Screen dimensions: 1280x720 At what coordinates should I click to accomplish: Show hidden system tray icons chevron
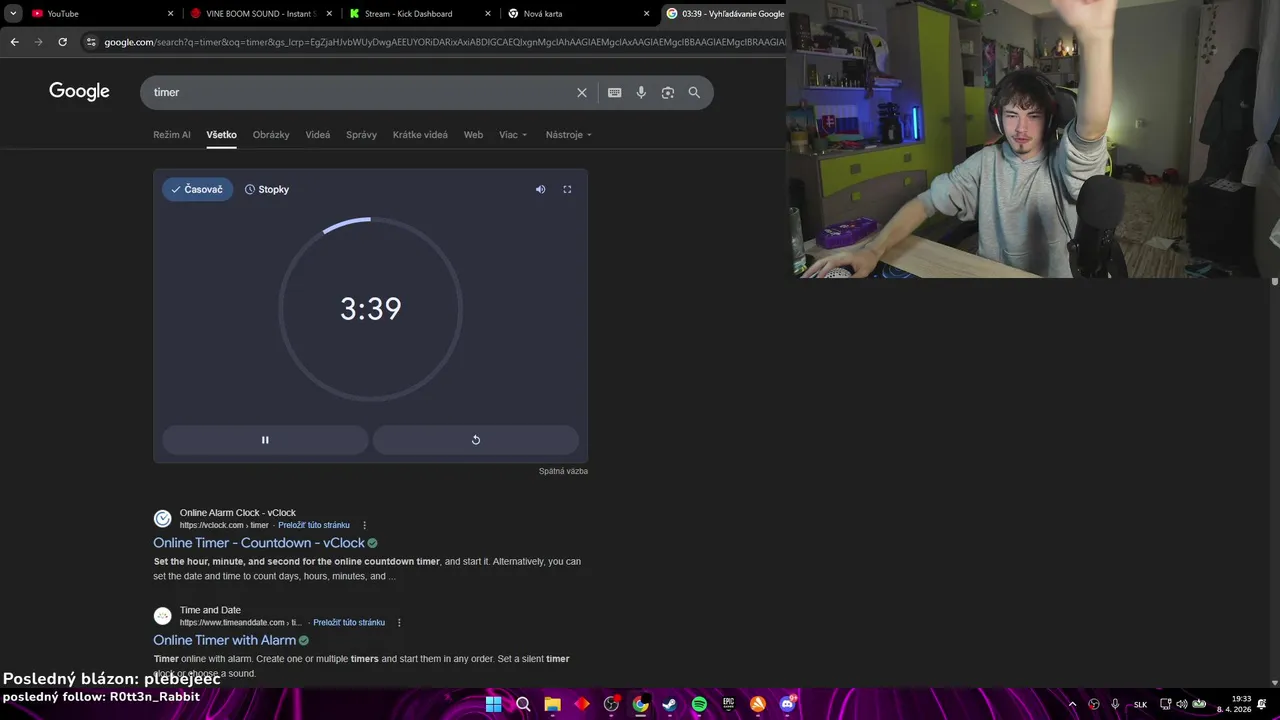pyautogui.click(x=1073, y=704)
